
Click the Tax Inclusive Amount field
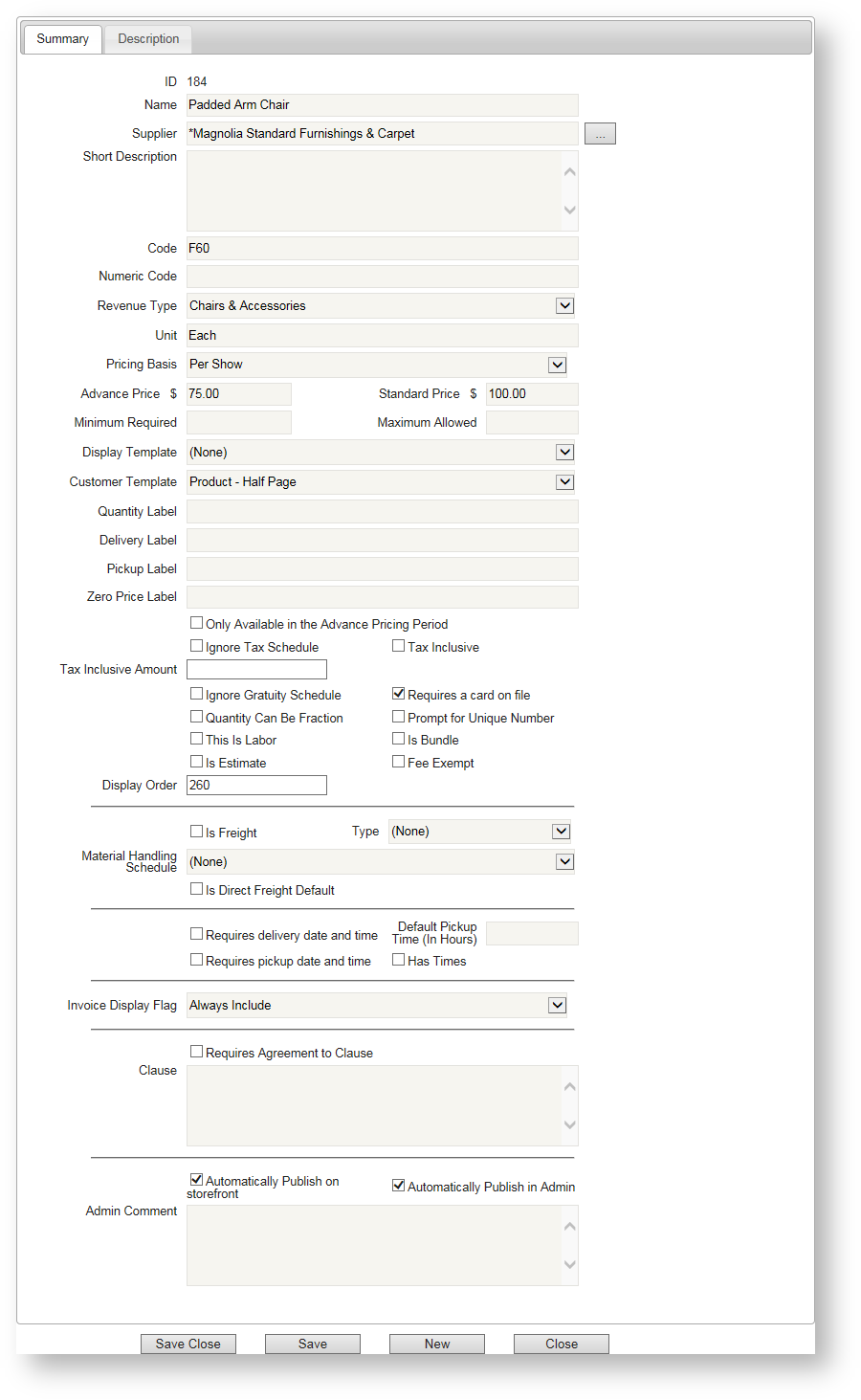pyautogui.click(x=256, y=670)
